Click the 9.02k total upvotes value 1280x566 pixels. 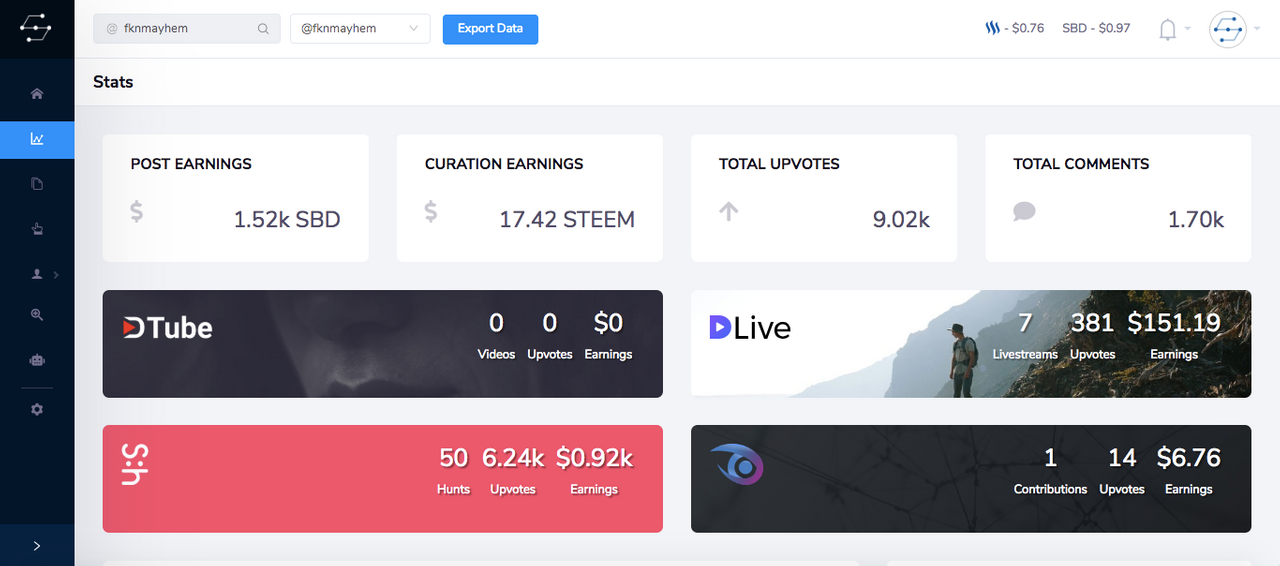pyautogui.click(x=901, y=220)
